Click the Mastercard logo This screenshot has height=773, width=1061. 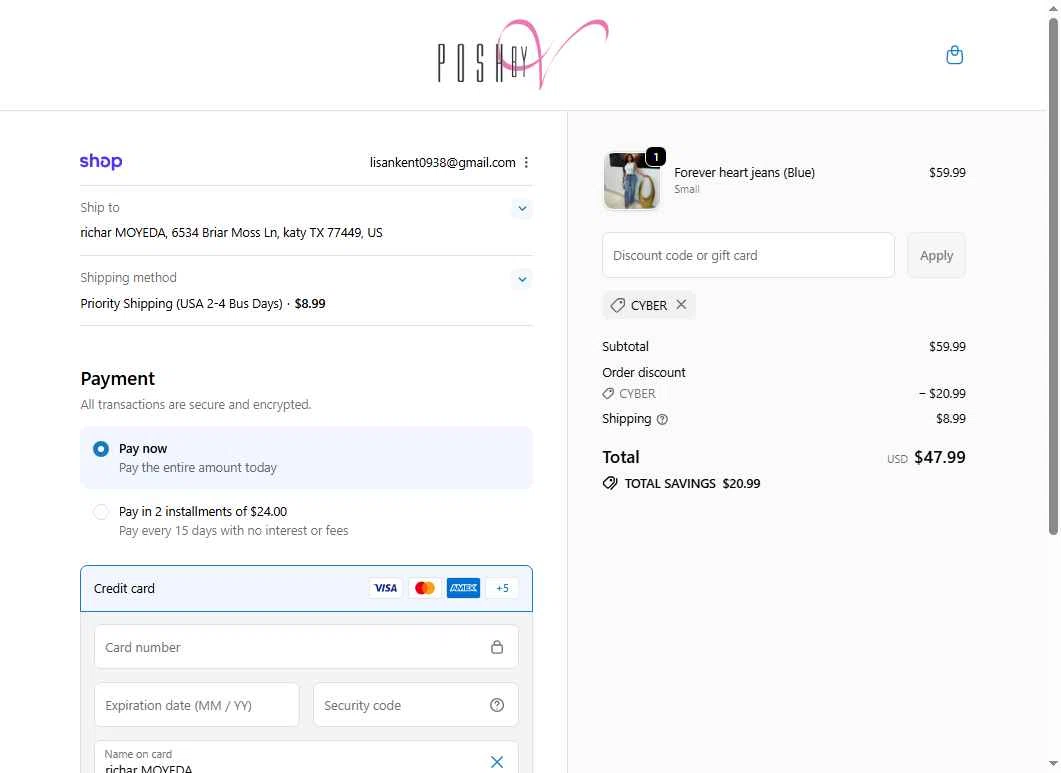click(x=424, y=588)
